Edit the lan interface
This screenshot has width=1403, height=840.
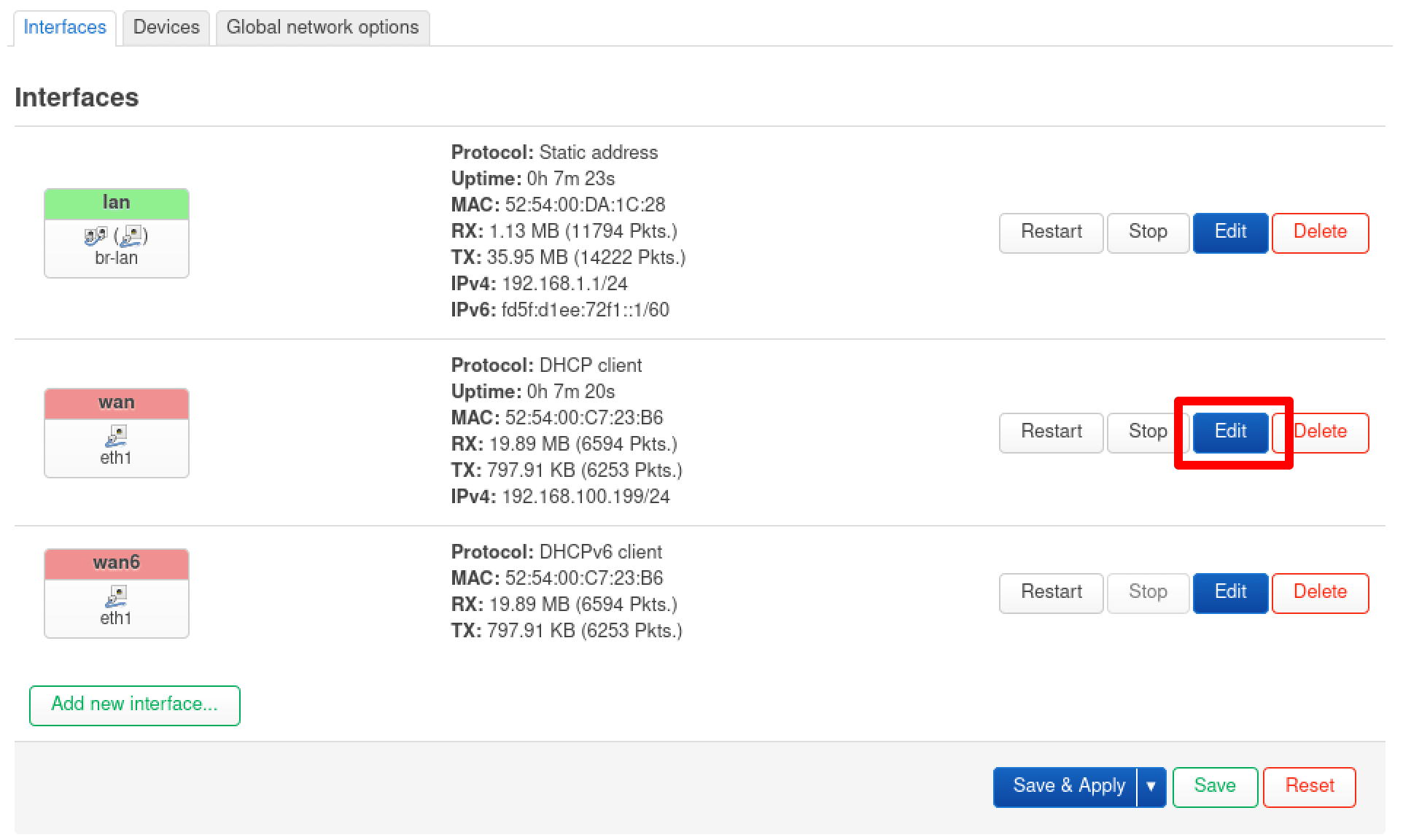click(1230, 233)
